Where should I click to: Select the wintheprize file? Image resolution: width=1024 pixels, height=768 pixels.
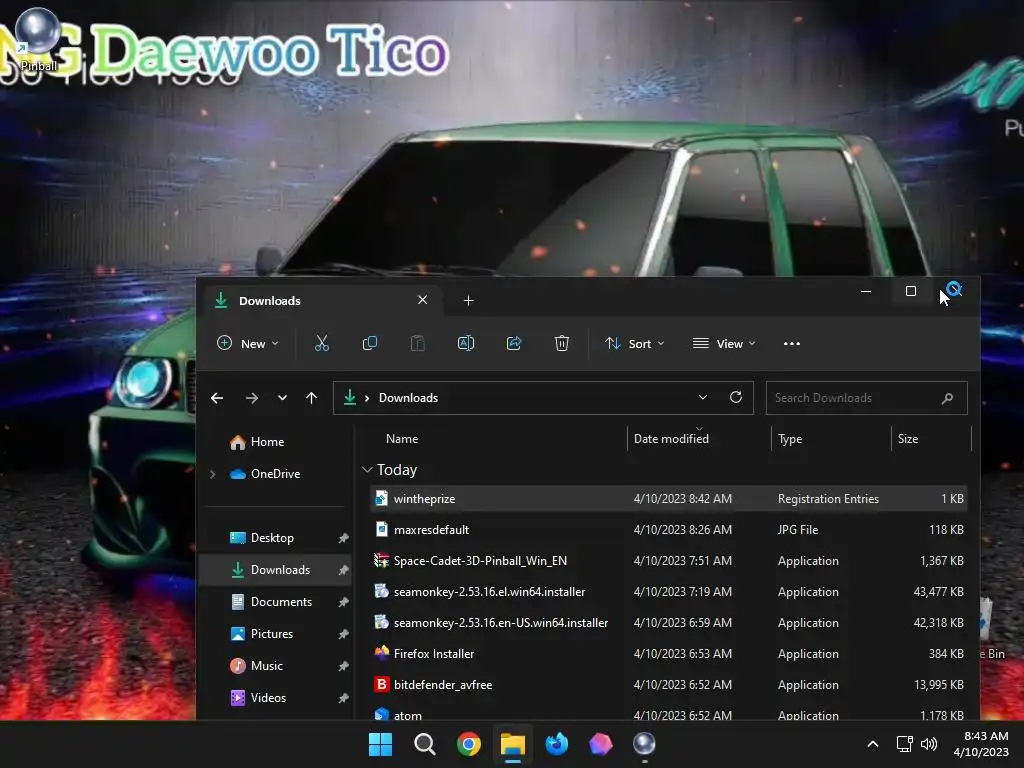(669, 499)
